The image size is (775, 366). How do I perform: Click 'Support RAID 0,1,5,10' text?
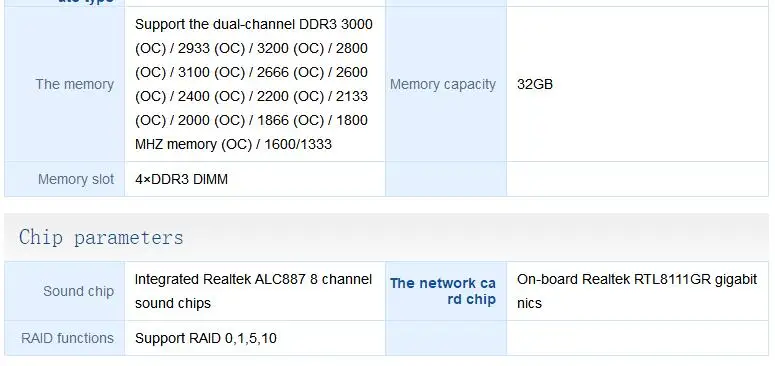click(206, 338)
